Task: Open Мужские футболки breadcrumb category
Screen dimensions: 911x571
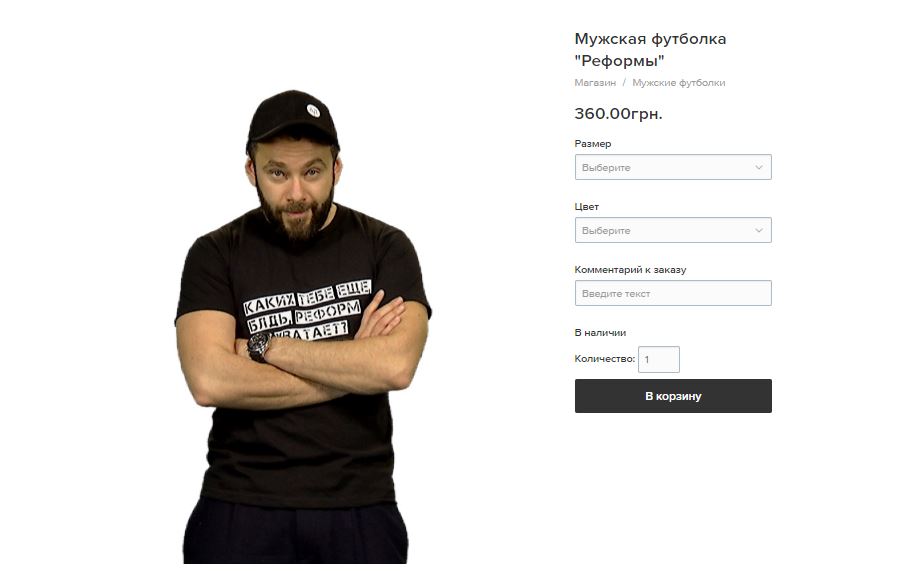Action: [679, 82]
